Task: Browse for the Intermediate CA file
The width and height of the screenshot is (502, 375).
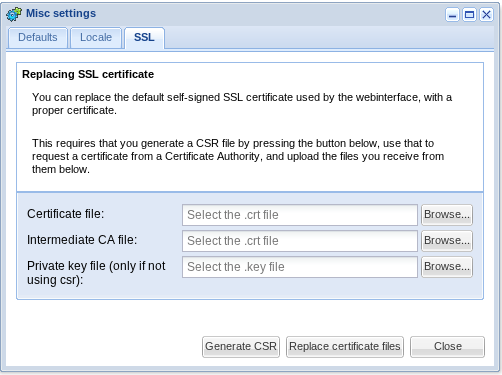Action: (x=447, y=241)
